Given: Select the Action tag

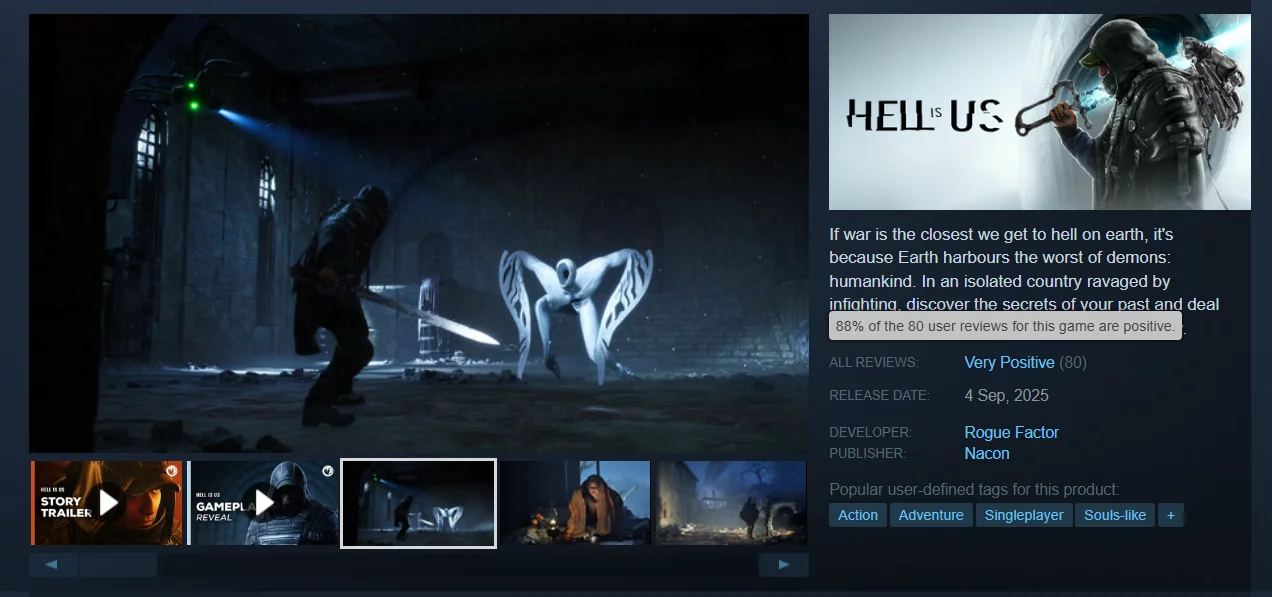Looking at the screenshot, I should click(x=858, y=515).
